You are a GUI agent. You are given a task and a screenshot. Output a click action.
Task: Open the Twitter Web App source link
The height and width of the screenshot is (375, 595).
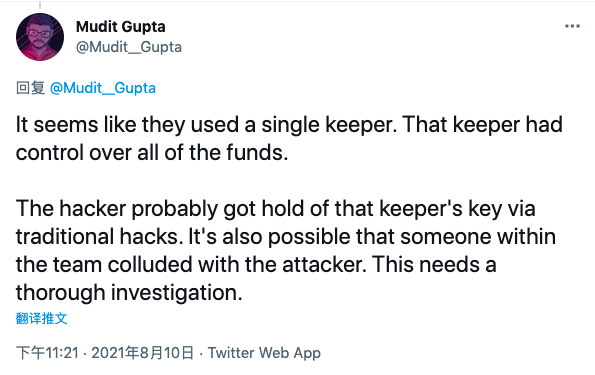point(264,353)
